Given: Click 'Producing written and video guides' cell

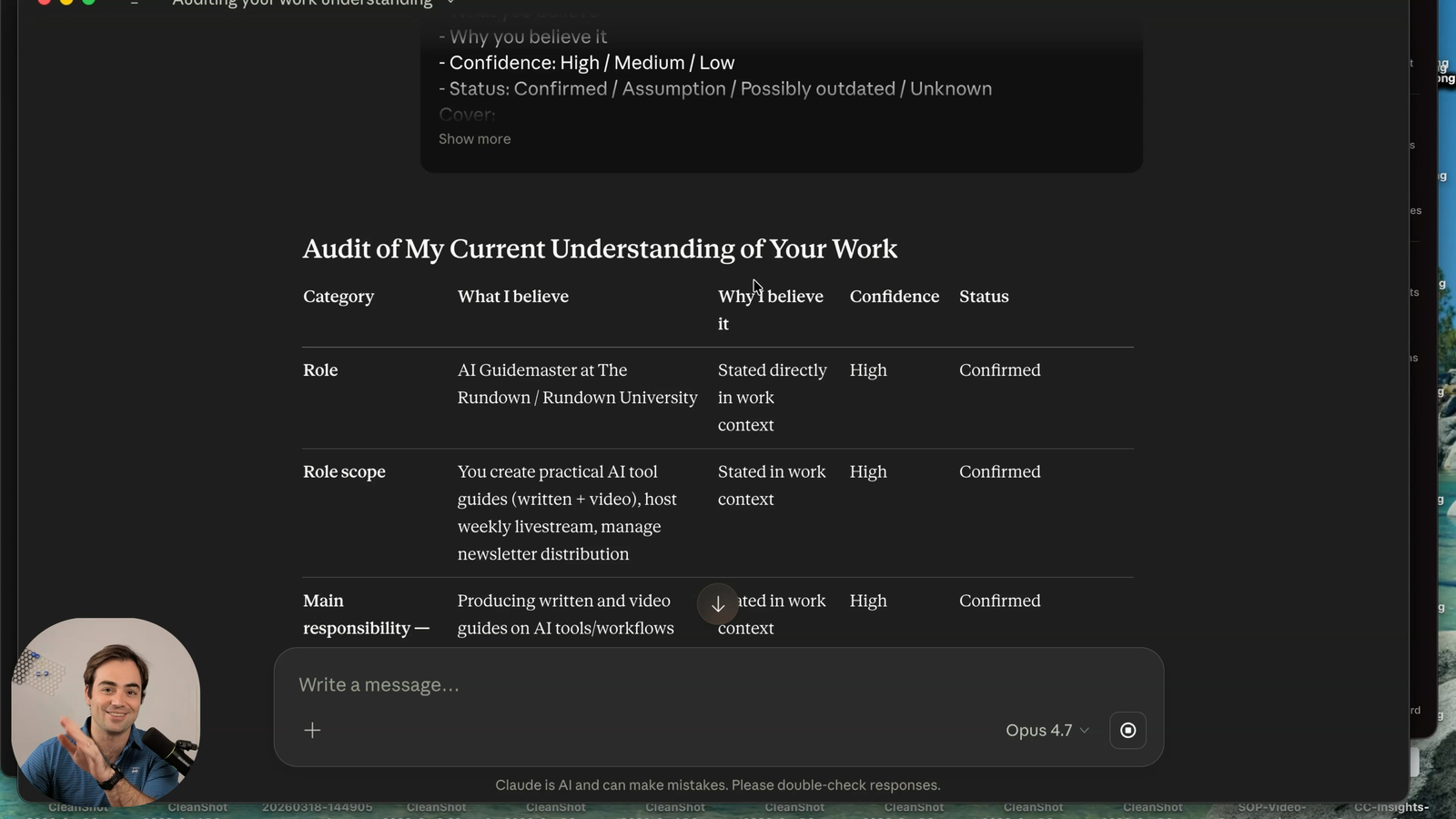Looking at the screenshot, I should point(565,614).
